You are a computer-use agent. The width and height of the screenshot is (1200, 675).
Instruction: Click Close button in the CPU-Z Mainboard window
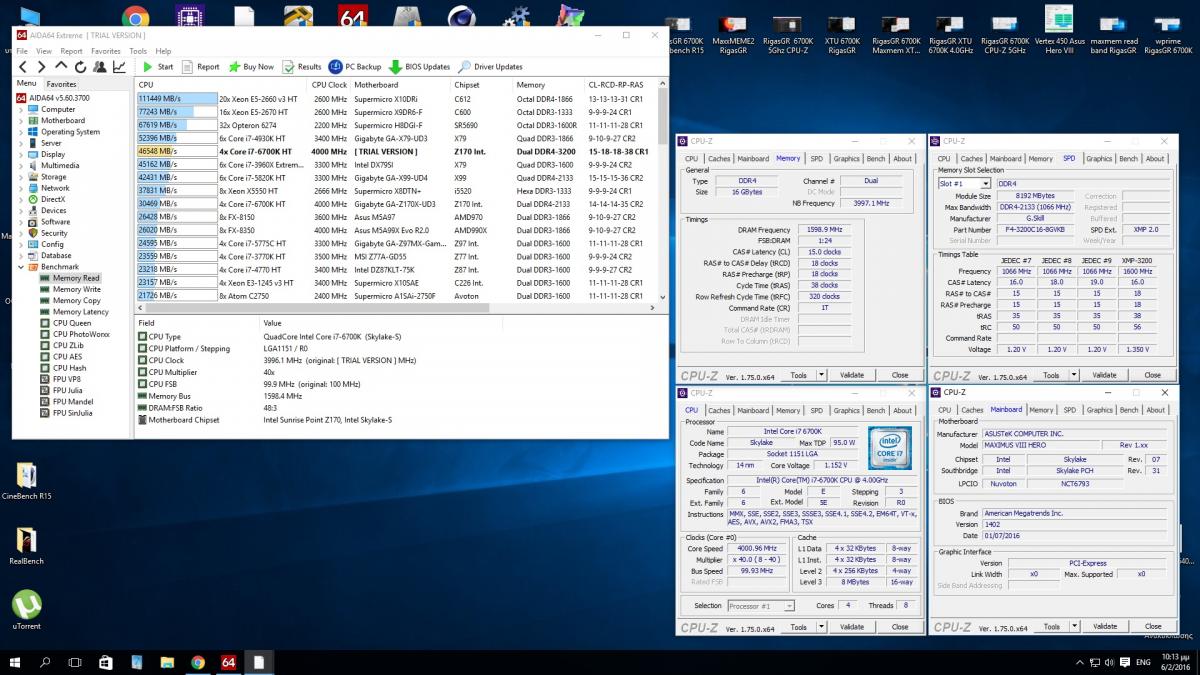tap(1152, 627)
